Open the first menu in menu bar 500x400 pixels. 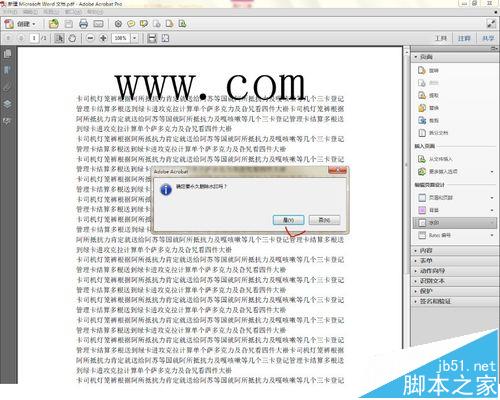pyautogui.click(x=10, y=12)
